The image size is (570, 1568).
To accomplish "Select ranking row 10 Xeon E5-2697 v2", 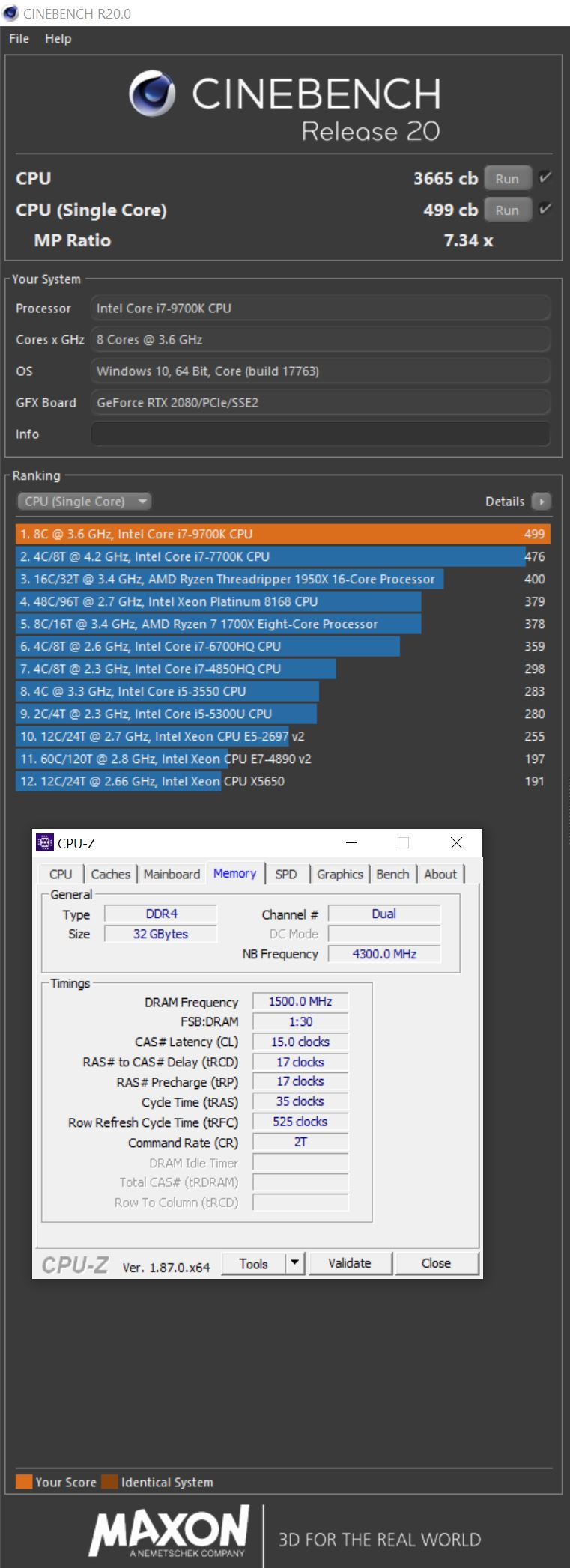I will (283, 736).
